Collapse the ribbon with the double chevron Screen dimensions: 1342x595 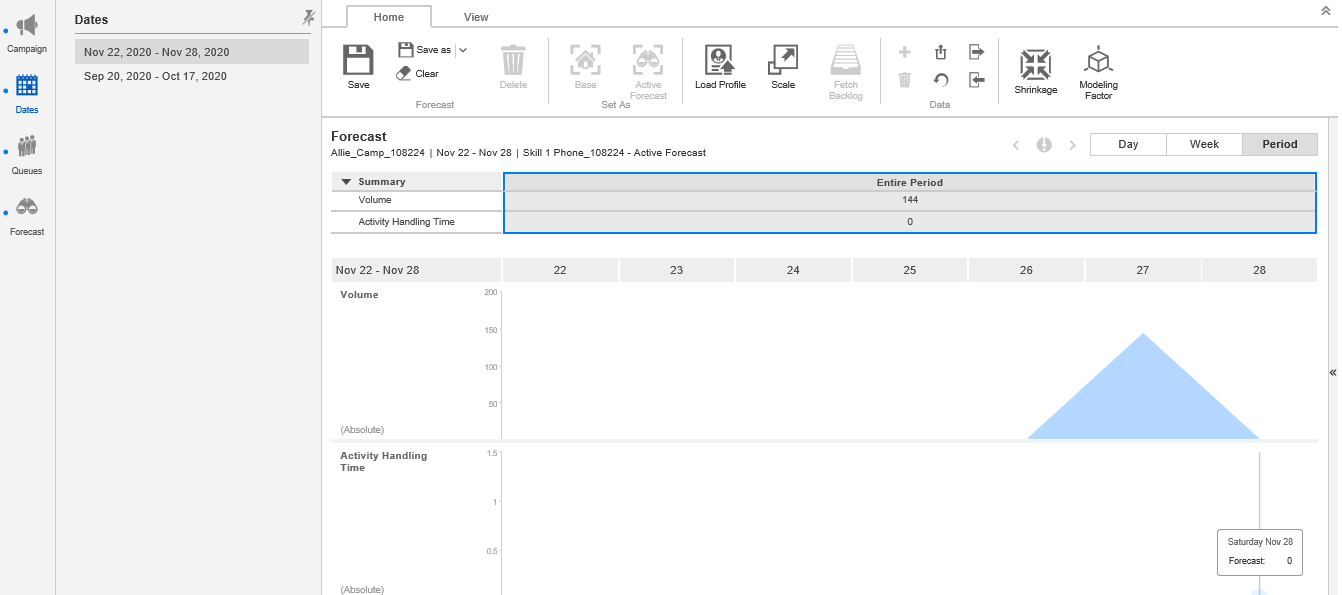pyautogui.click(x=1325, y=9)
